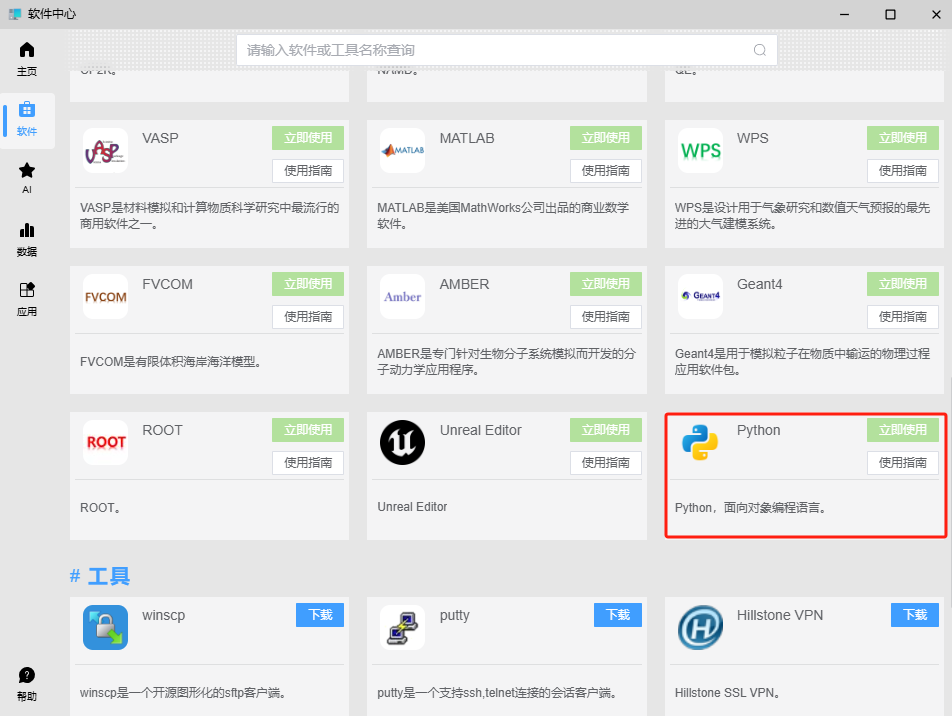Minimize the 软件中心 window
Screen dimensions: 952x716
coord(844,14)
